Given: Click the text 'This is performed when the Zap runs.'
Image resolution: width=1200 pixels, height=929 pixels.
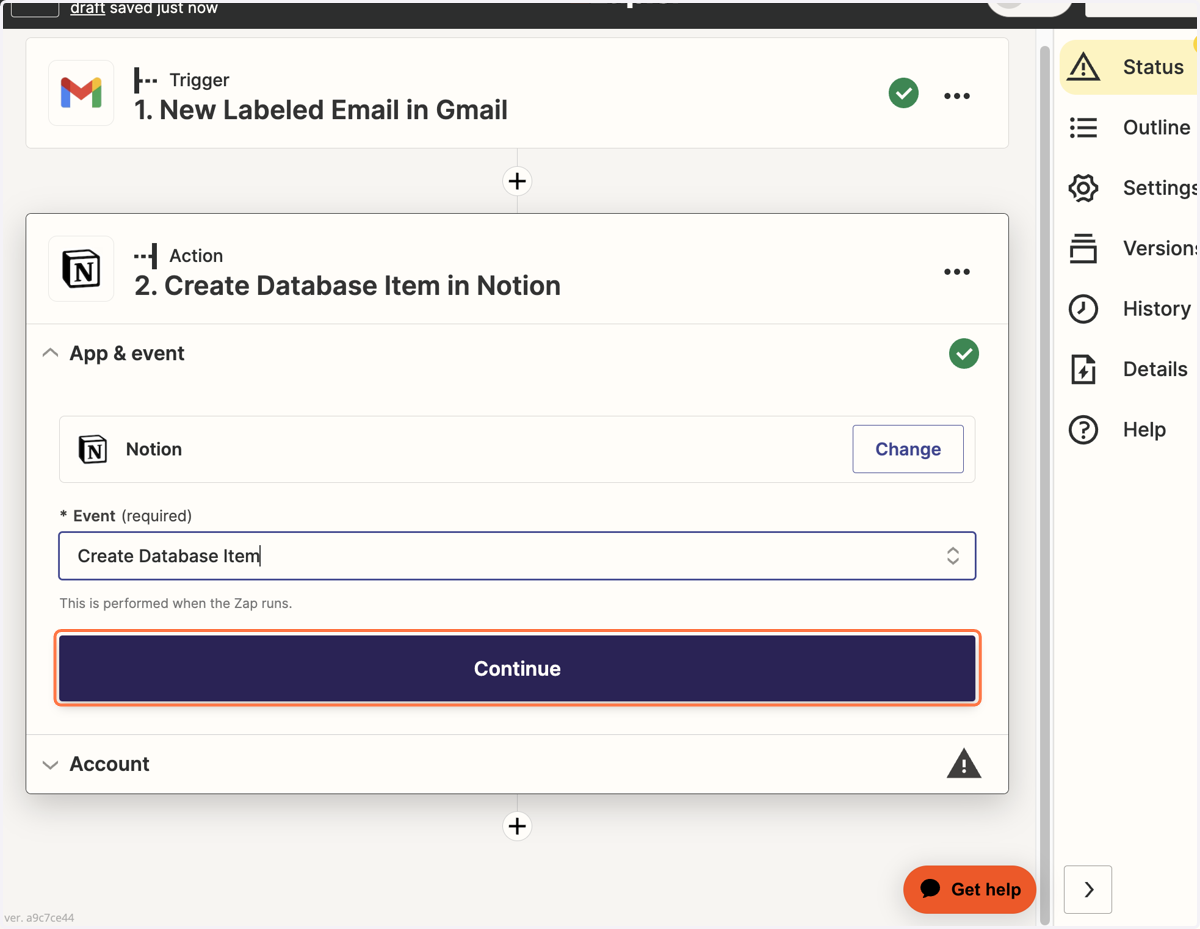Looking at the screenshot, I should [176, 603].
